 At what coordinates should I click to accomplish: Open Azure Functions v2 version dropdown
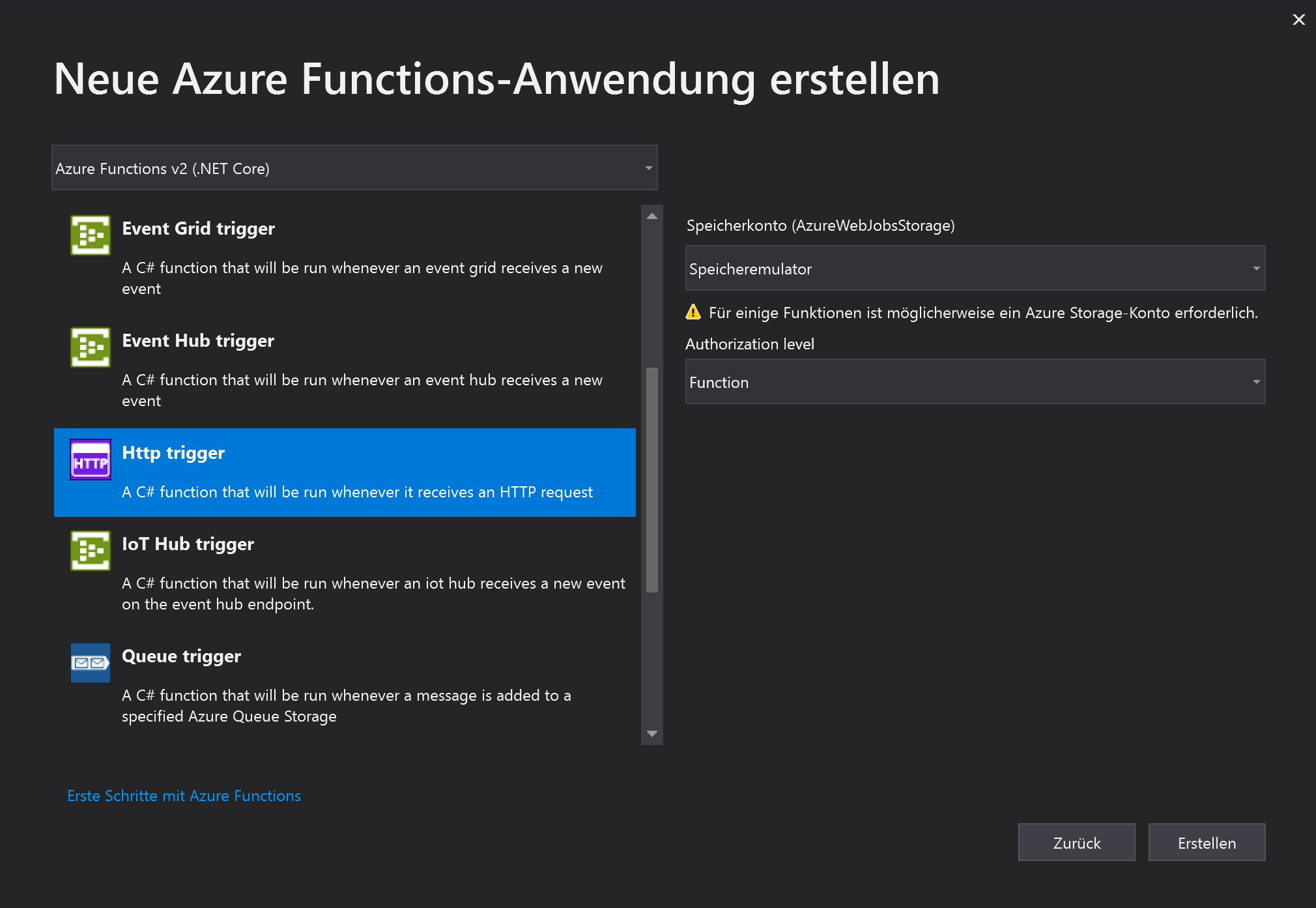[354, 168]
